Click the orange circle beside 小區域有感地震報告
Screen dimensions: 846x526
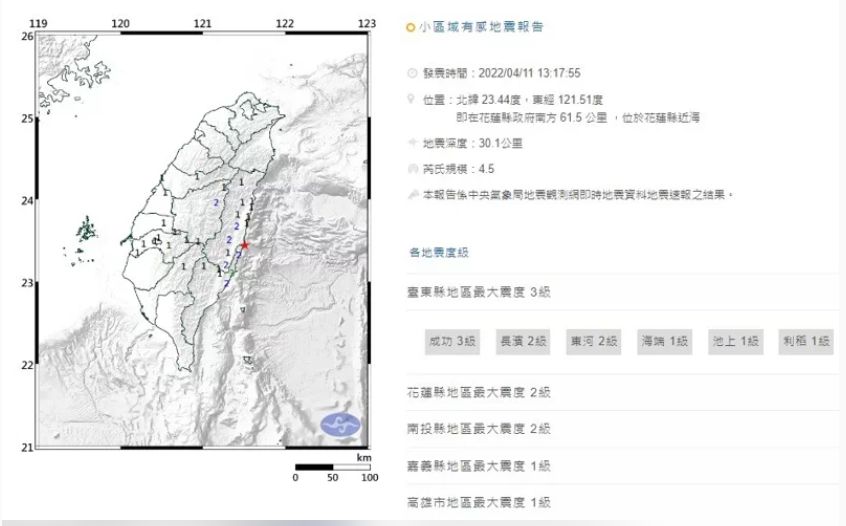point(411,28)
